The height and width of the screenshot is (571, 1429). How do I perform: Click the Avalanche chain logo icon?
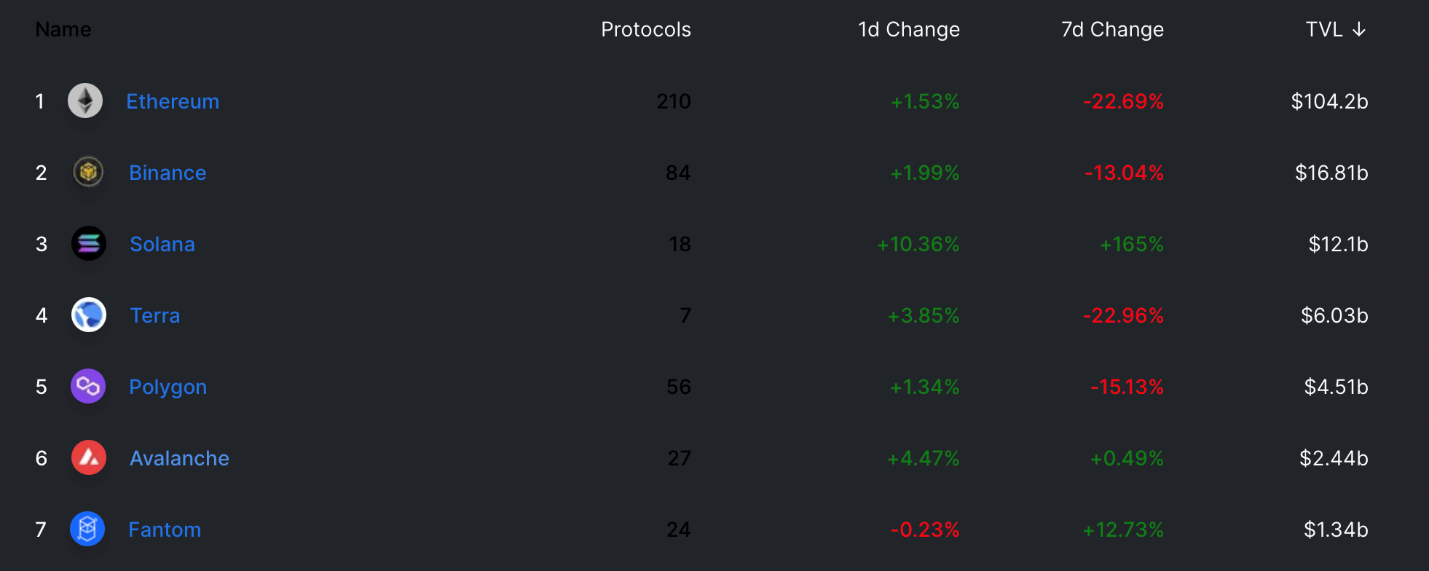[89, 458]
